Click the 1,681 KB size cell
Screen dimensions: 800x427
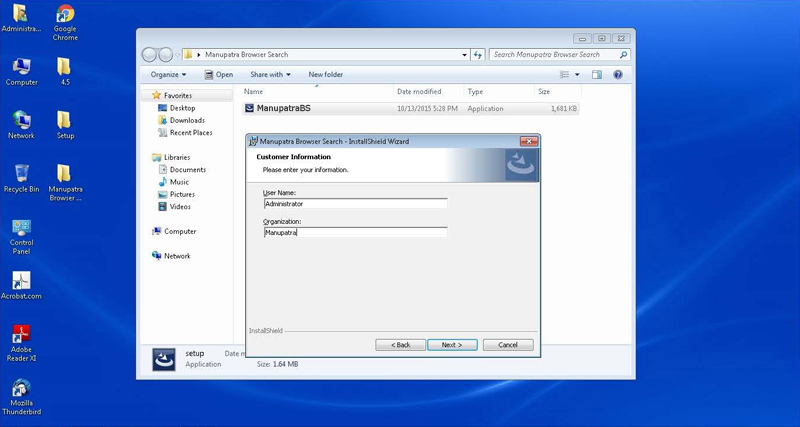point(564,109)
